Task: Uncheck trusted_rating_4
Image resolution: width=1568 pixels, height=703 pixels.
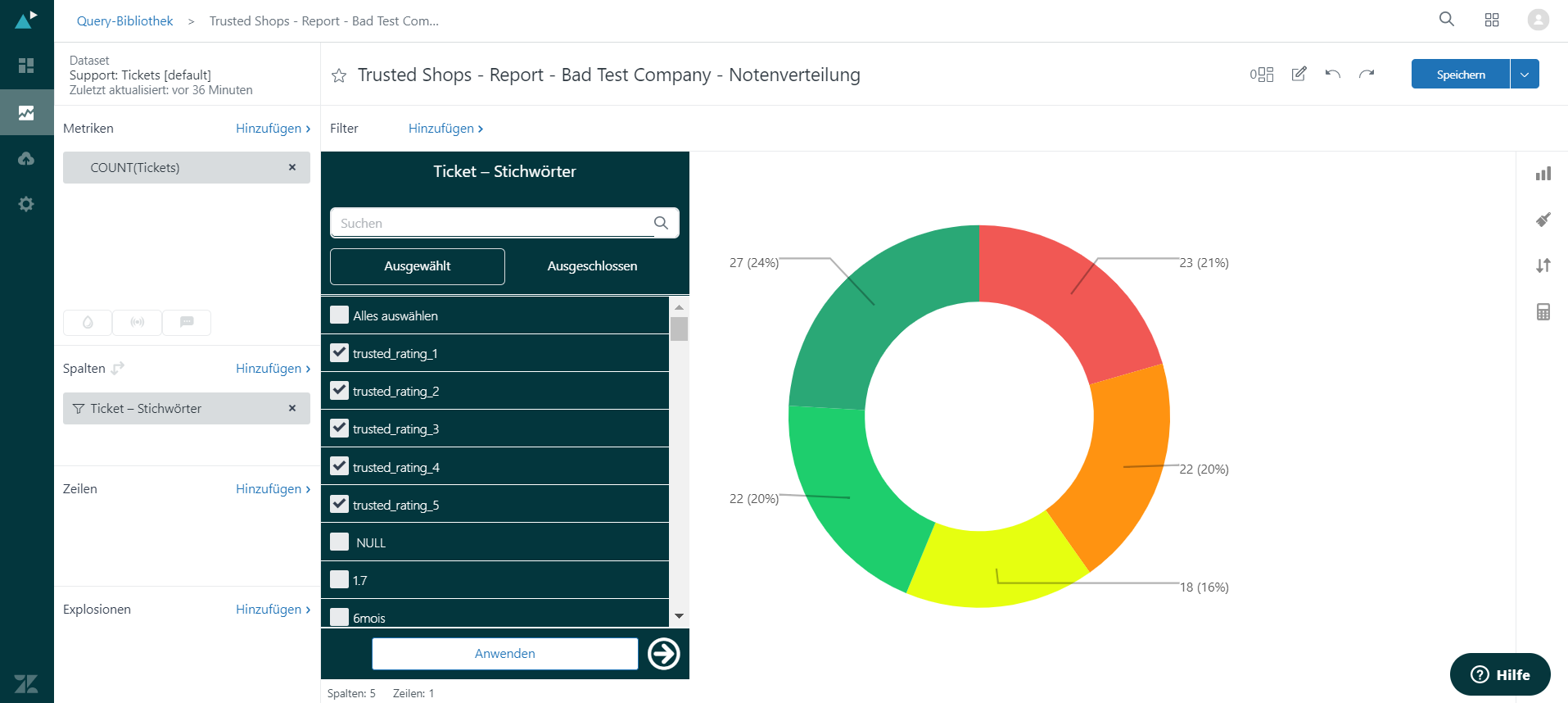Action: [x=339, y=466]
